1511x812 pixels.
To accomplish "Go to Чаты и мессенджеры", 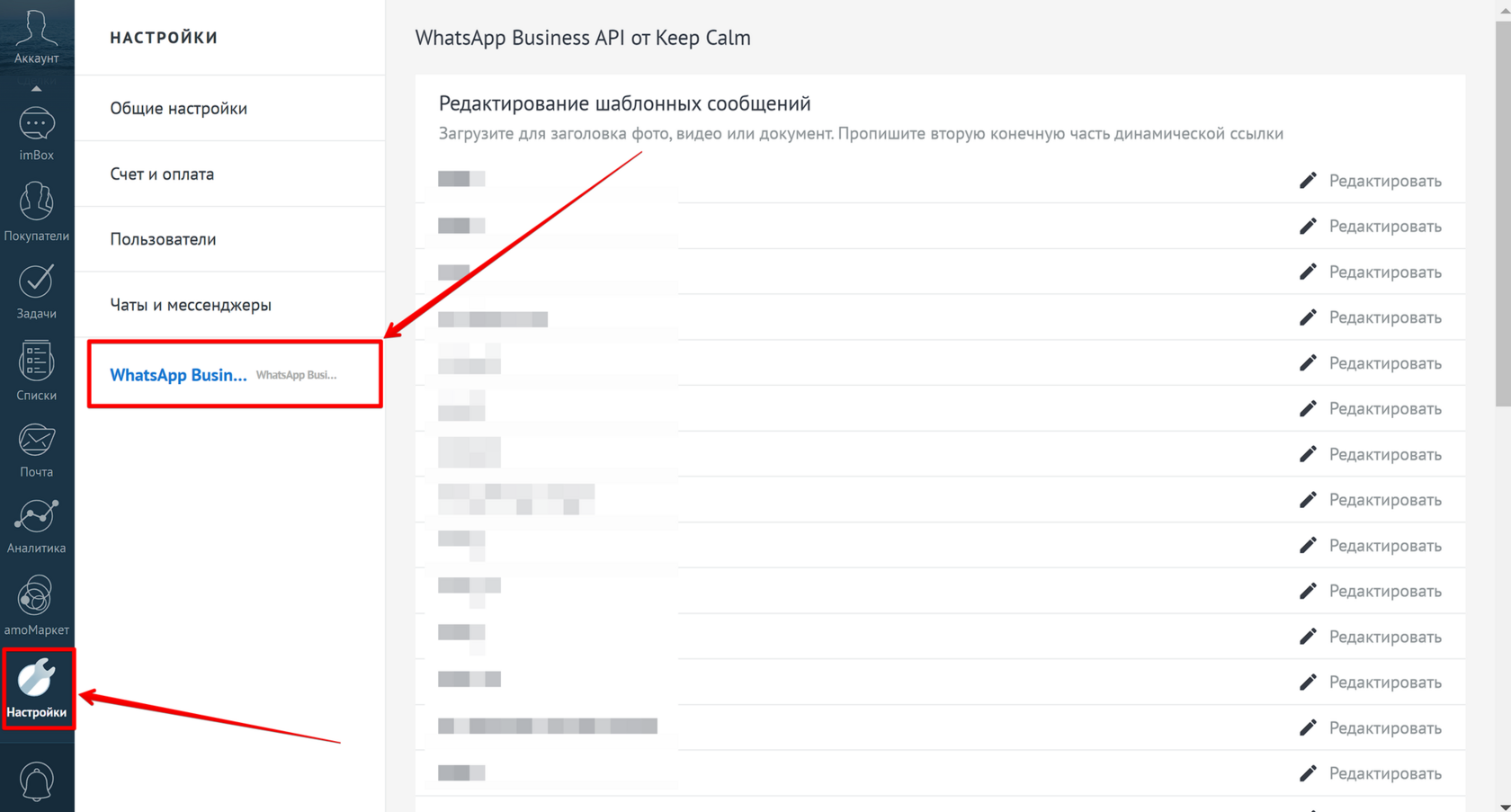I will pos(230,305).
